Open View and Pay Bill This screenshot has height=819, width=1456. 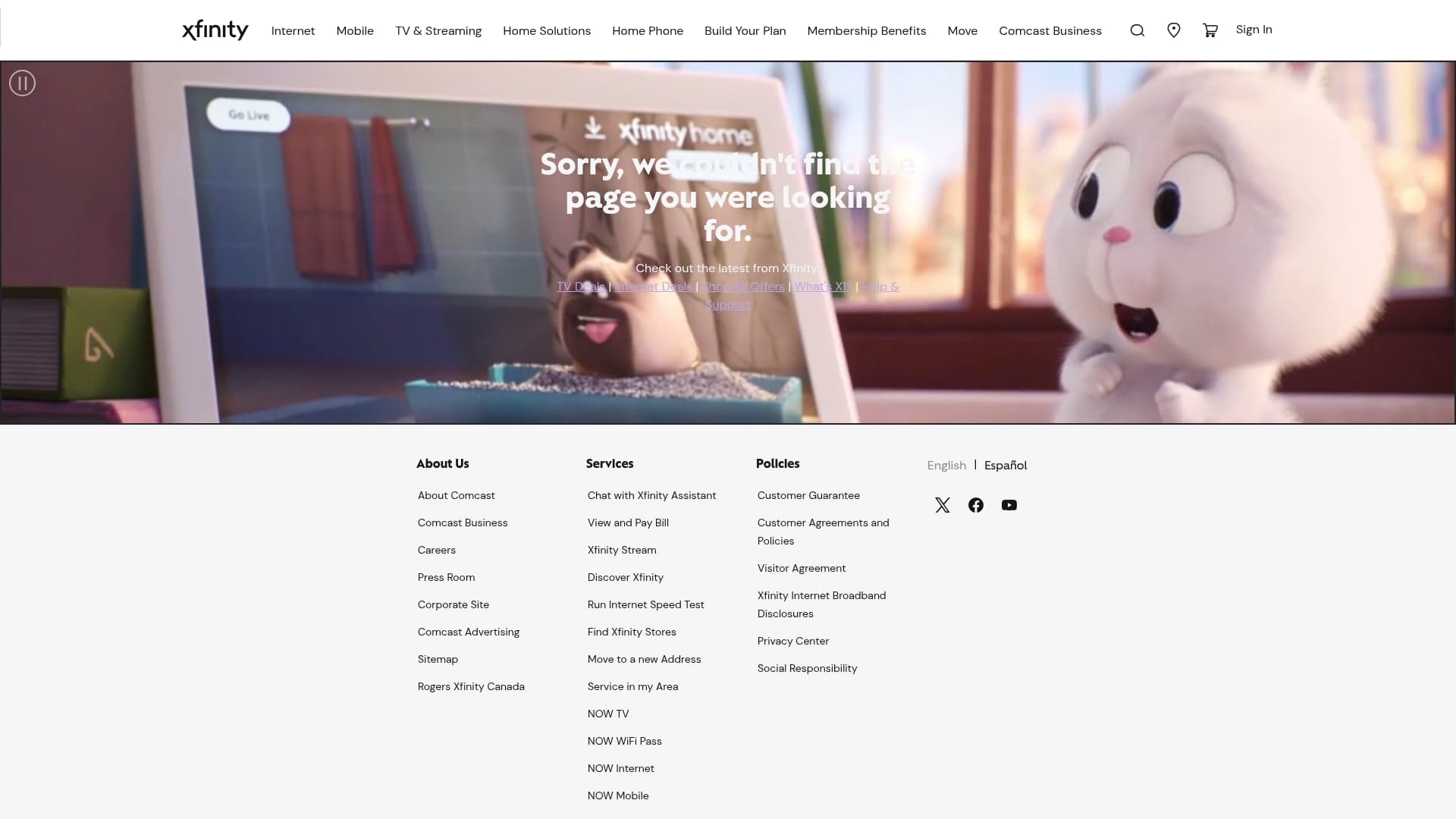(x=629, y=523)
